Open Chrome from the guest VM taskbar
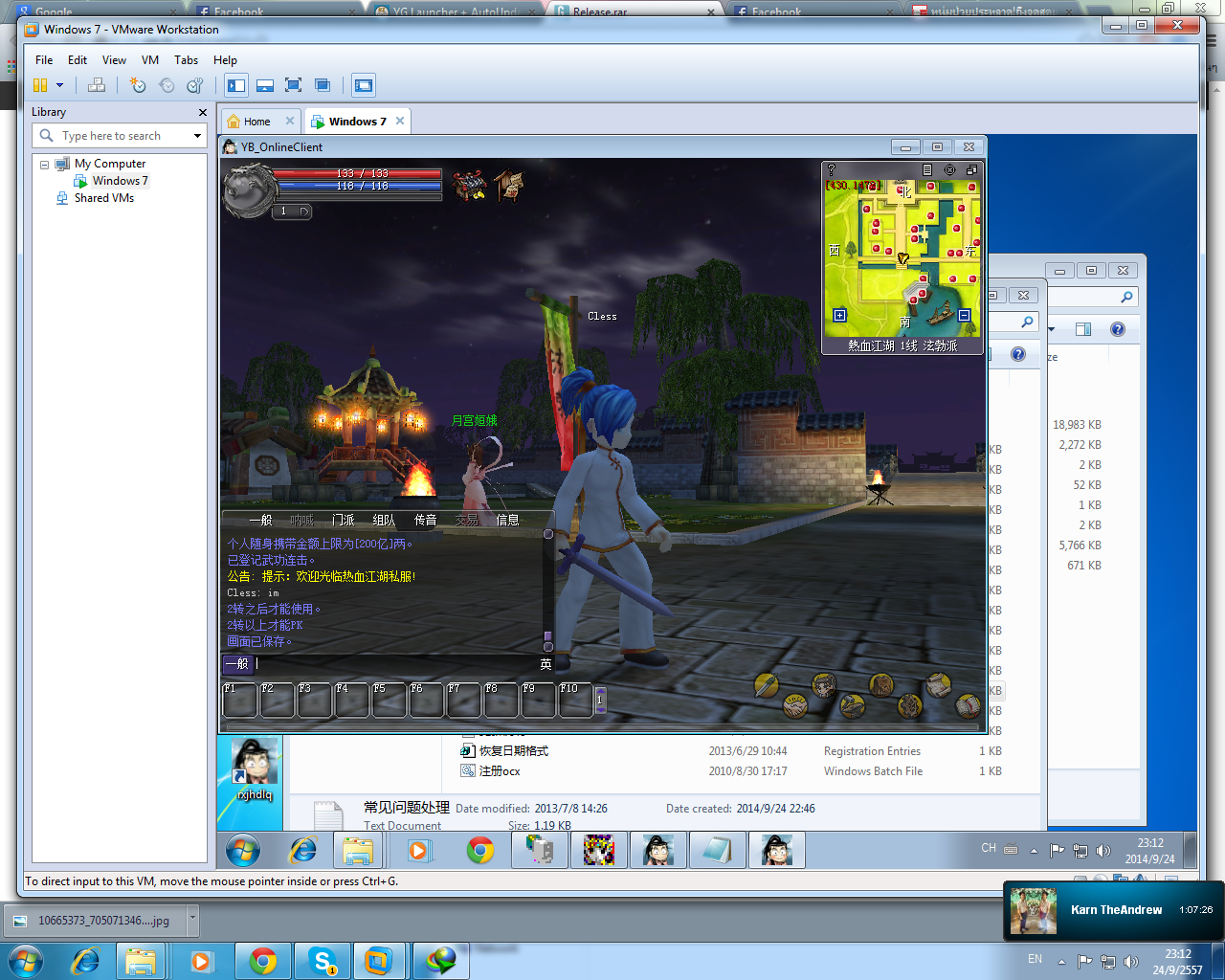The image size is (1225, 980). coord(480,850)
